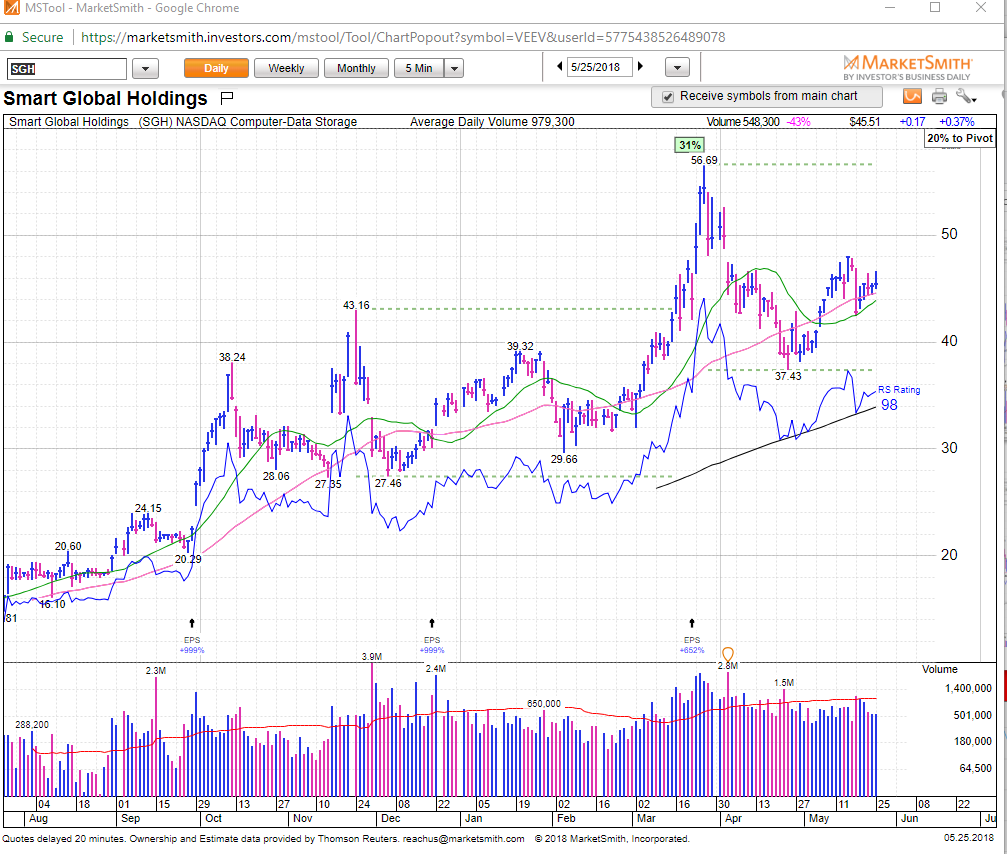Switch to the Weekly chart
The width and height of the screenshot is (1007, 854).
[286, 68]
